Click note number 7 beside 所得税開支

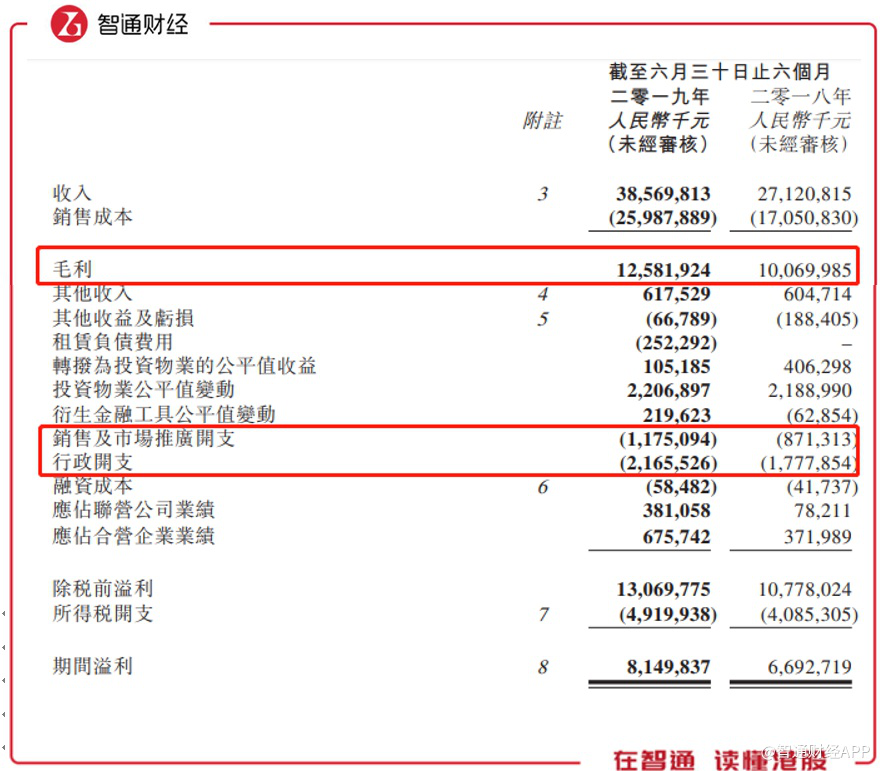543,614
